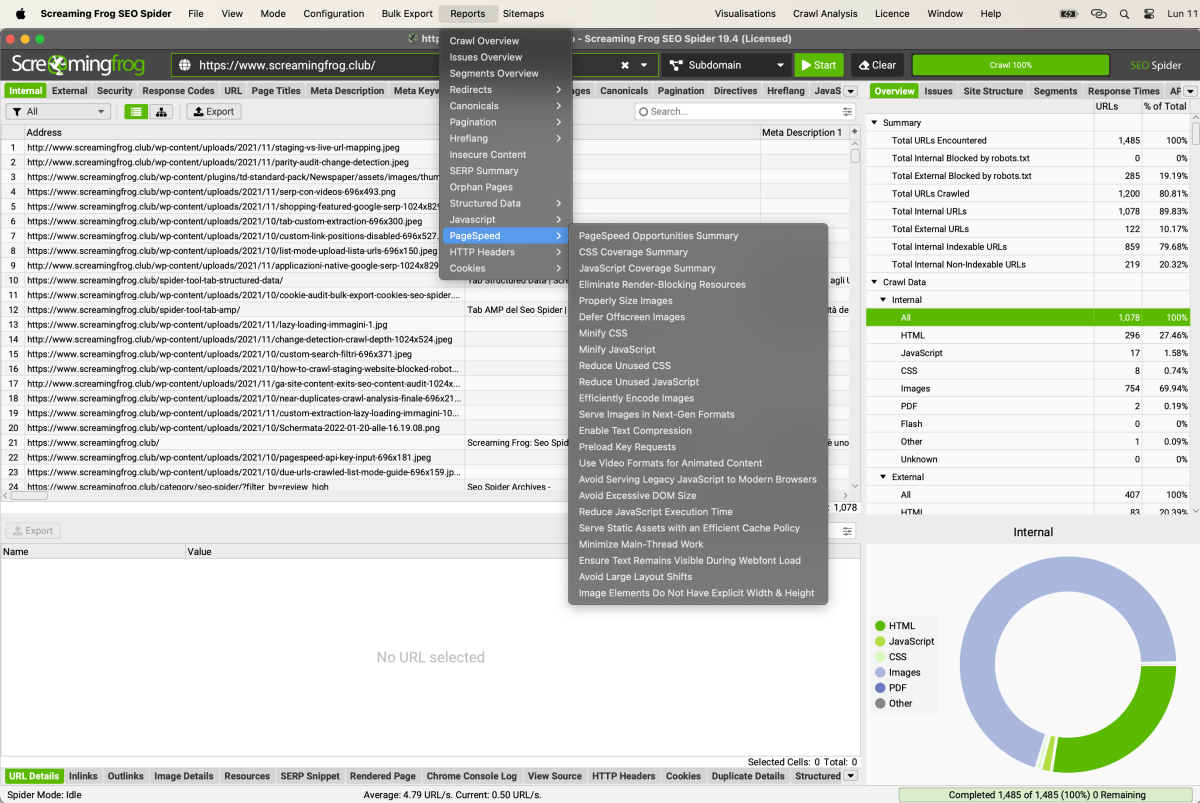
Task: Switch to the Rendered Page tab
Action: [x=383, y=775]
